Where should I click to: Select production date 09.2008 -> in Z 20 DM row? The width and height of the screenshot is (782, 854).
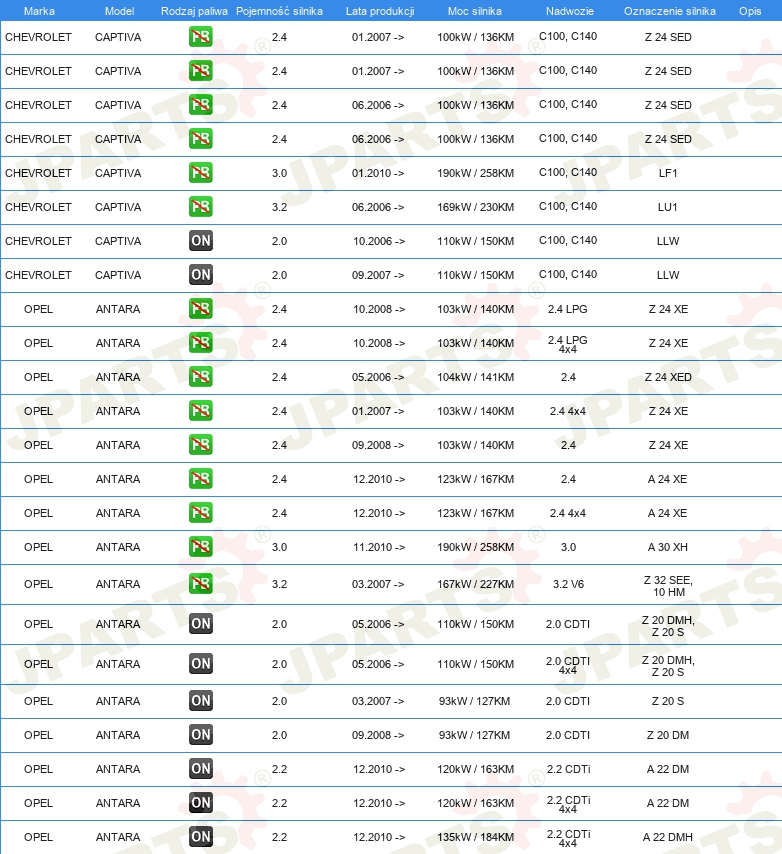click(x=378, y=735)
